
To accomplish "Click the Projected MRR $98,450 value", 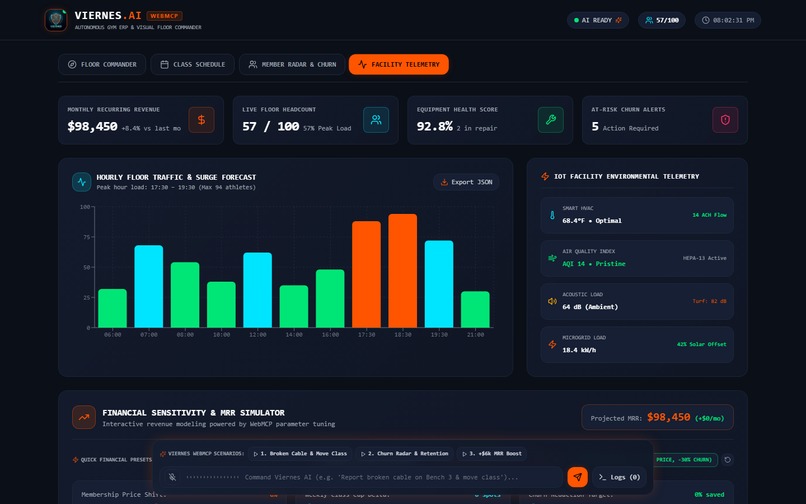I will (668, 417).
